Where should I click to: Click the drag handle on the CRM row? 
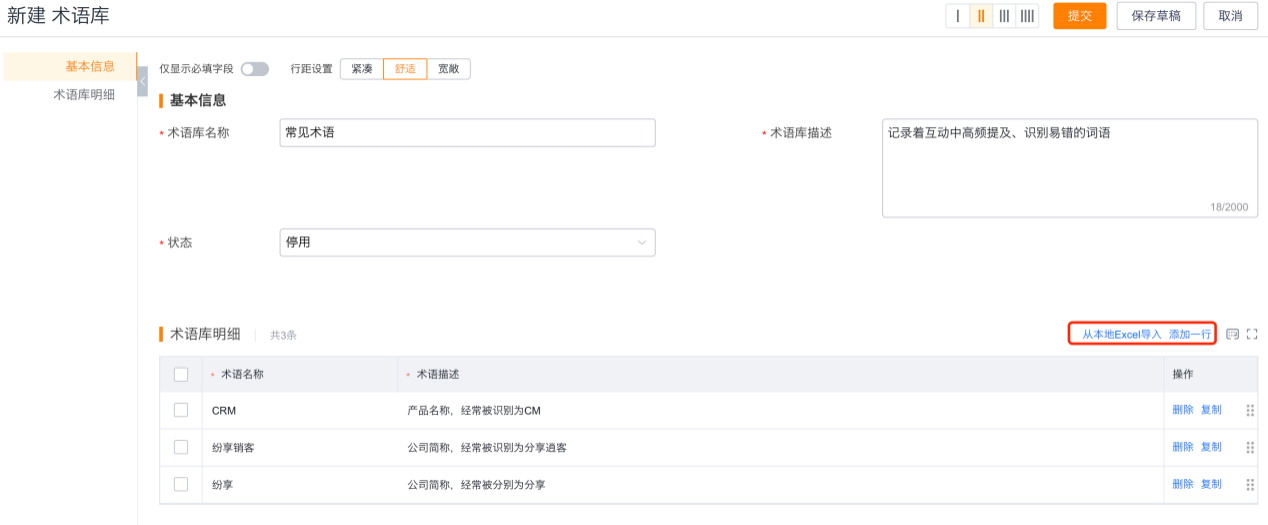pyautogui.click(x=1250, y=410)
